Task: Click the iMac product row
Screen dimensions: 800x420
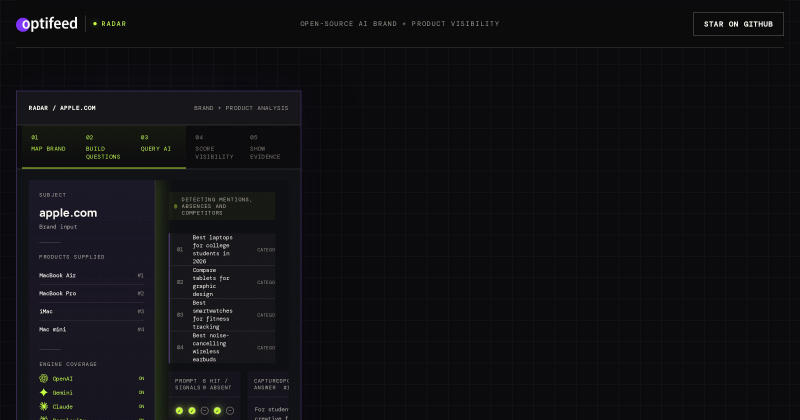Action: coord(91,311)
